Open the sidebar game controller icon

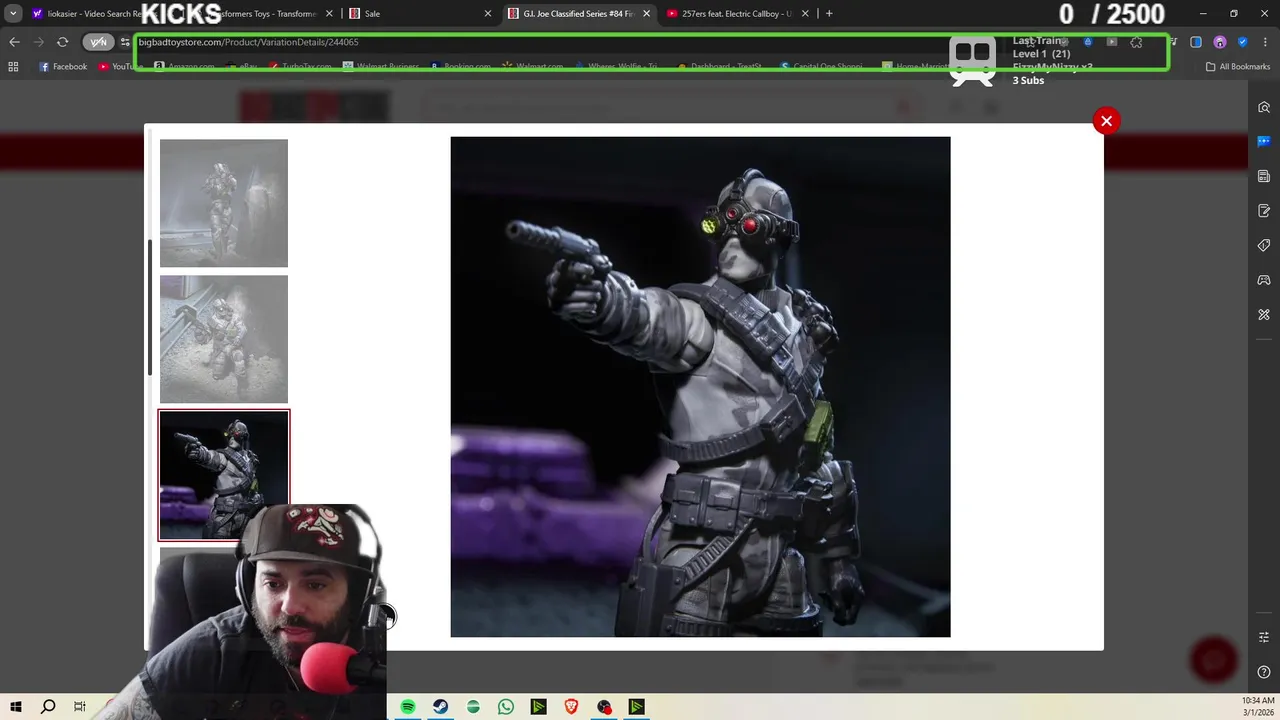coord(1264,280)
